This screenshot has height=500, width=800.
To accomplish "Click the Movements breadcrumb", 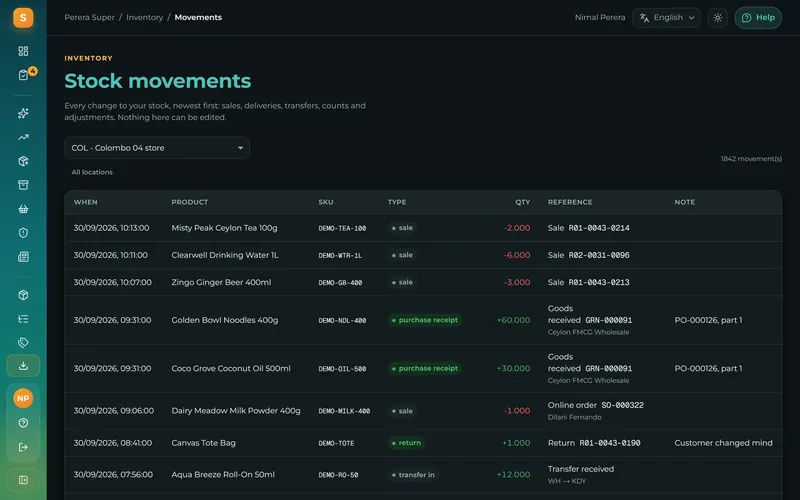I will click(x=198, y=17).
